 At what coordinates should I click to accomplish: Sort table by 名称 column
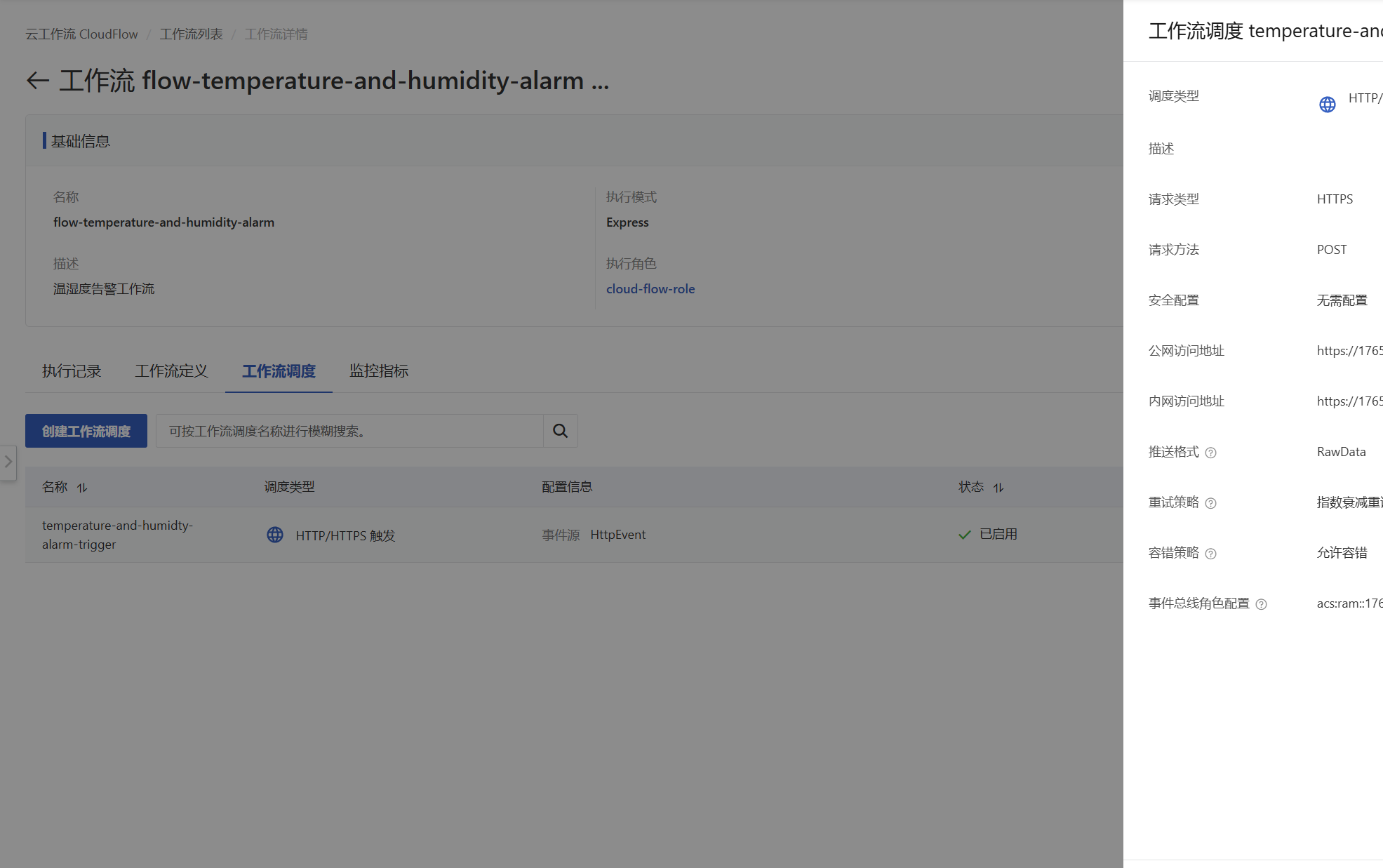click(82, 487)
